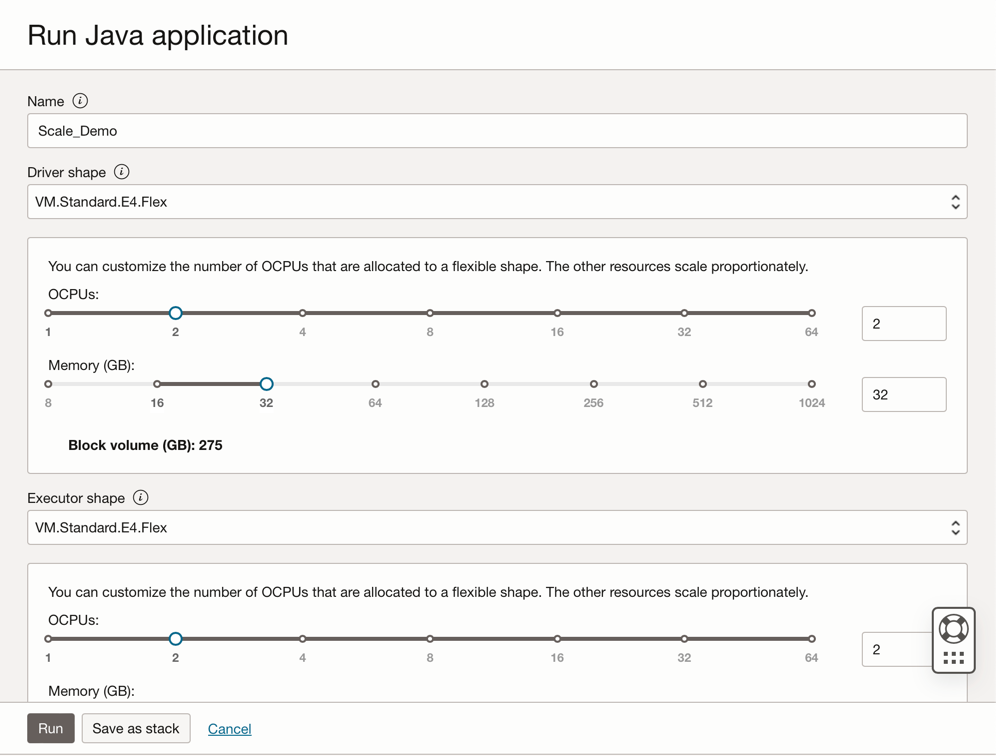Click the 'Executor shape' label text
The image size is (996, 756).
pyautogui.click(x=76, y=498)
